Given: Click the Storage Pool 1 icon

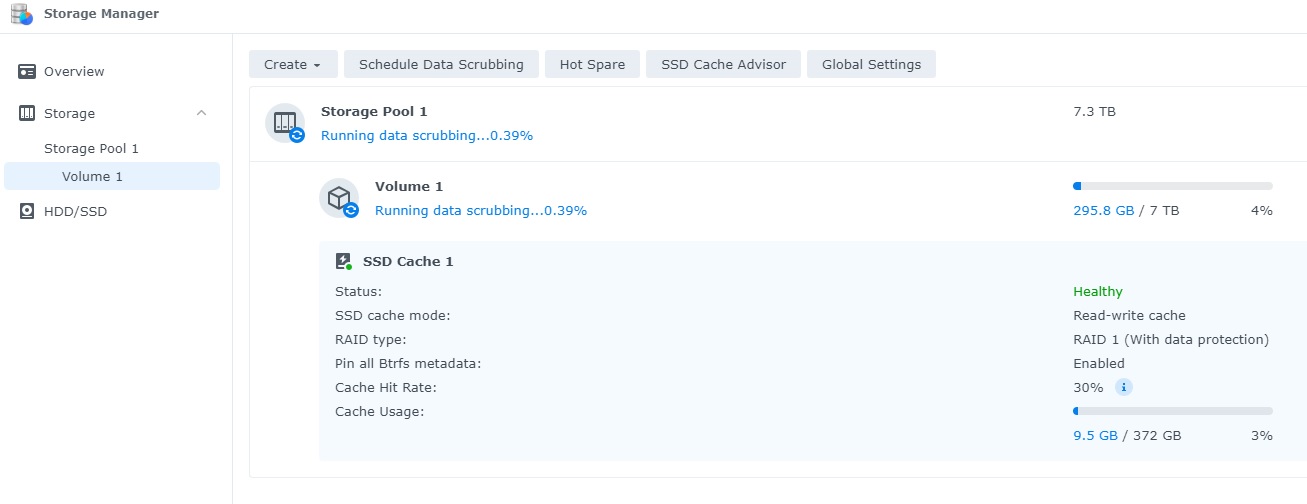Looking at the screenshot, I should click(x=285, y=123).
